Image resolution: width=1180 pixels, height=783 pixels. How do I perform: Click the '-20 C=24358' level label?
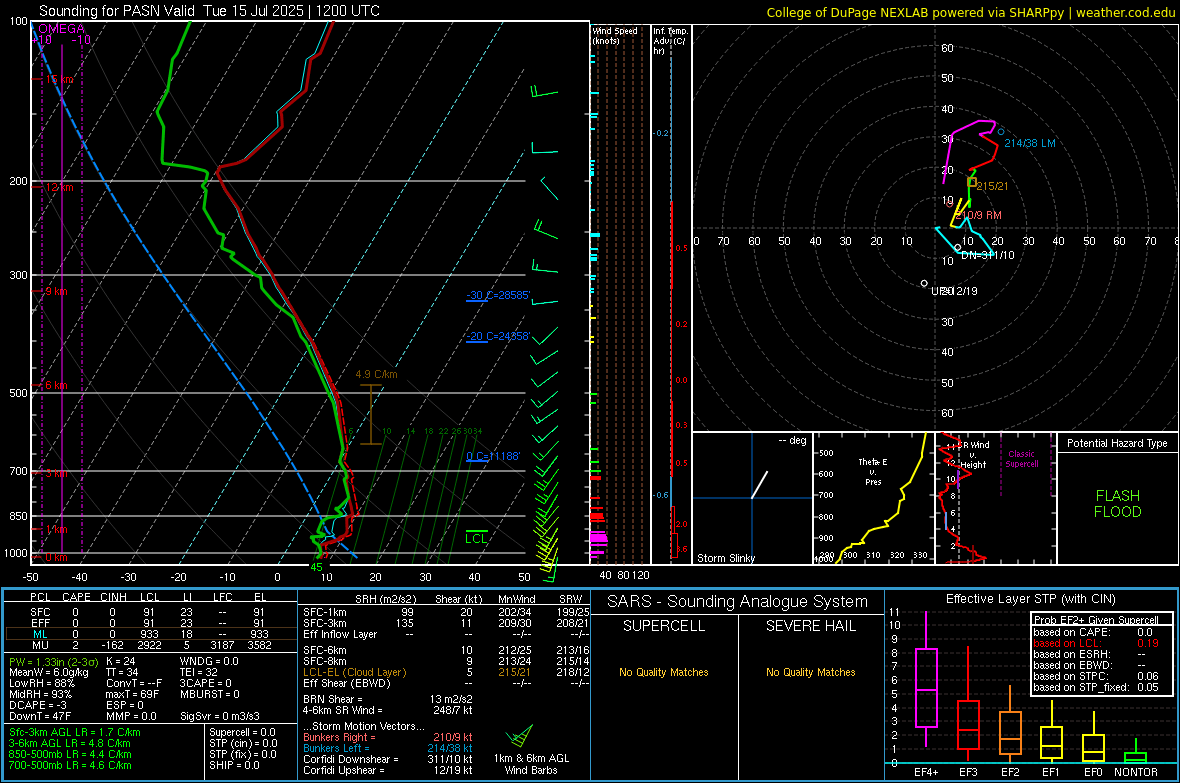[x=498, y=336]
